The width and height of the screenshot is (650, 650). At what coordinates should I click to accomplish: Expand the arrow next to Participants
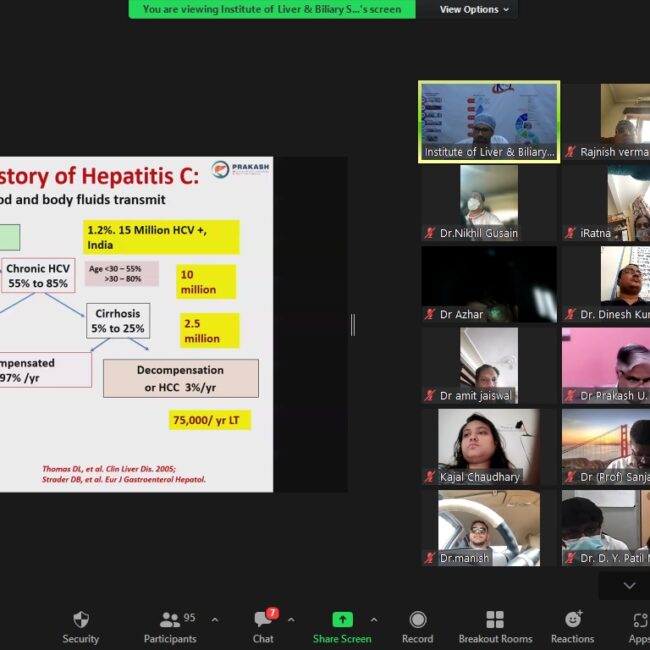[214, 620]
